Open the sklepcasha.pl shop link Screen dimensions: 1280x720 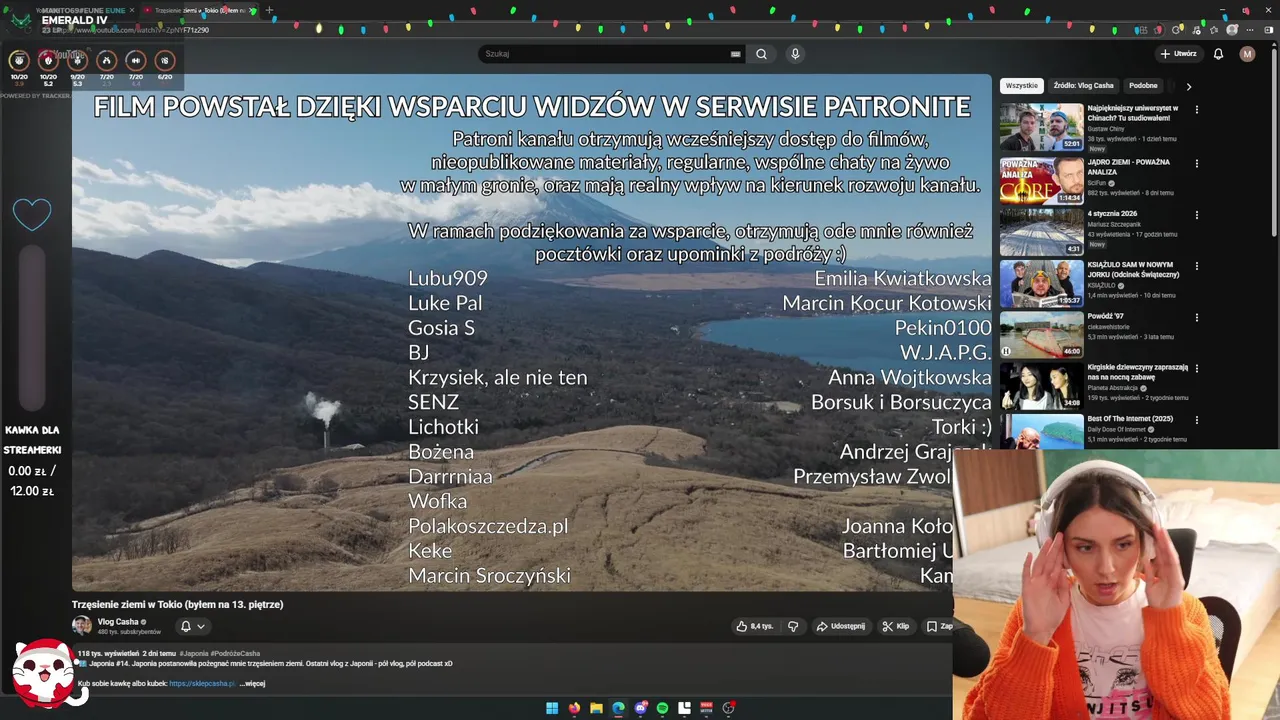point(202,684)
